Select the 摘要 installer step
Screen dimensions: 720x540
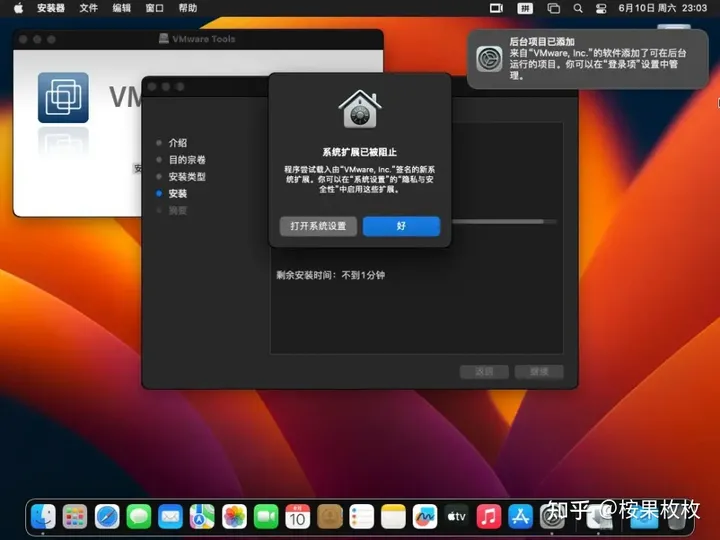[x=178, y=211]
